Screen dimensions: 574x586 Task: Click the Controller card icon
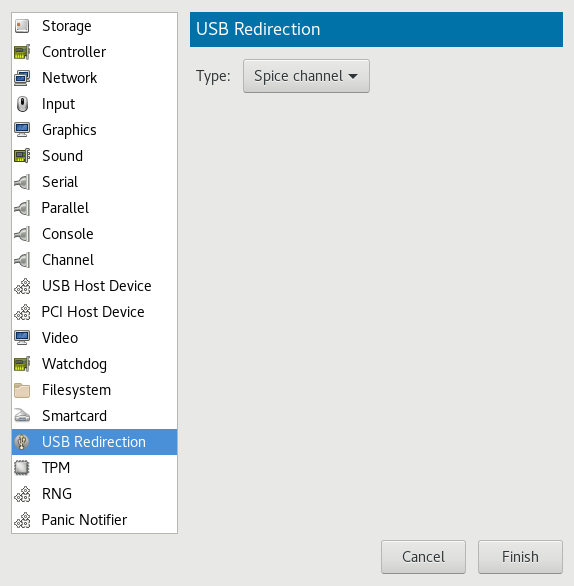click(x=22, y=52)
